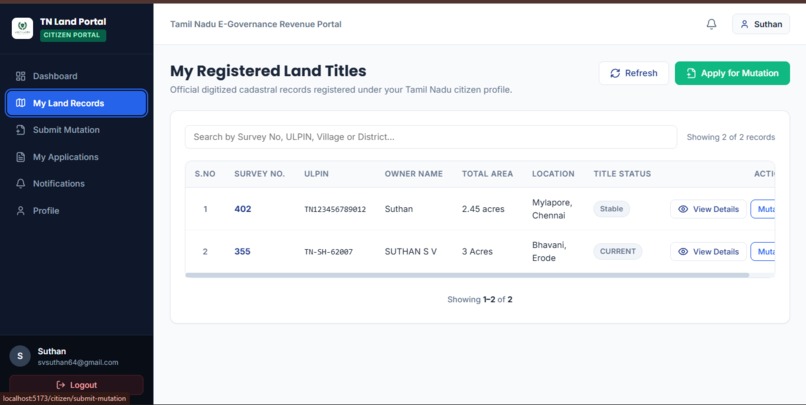806x405 pixels.
Task: Click the svsuthan64@gmail.com email text
Action: (78, 362)
